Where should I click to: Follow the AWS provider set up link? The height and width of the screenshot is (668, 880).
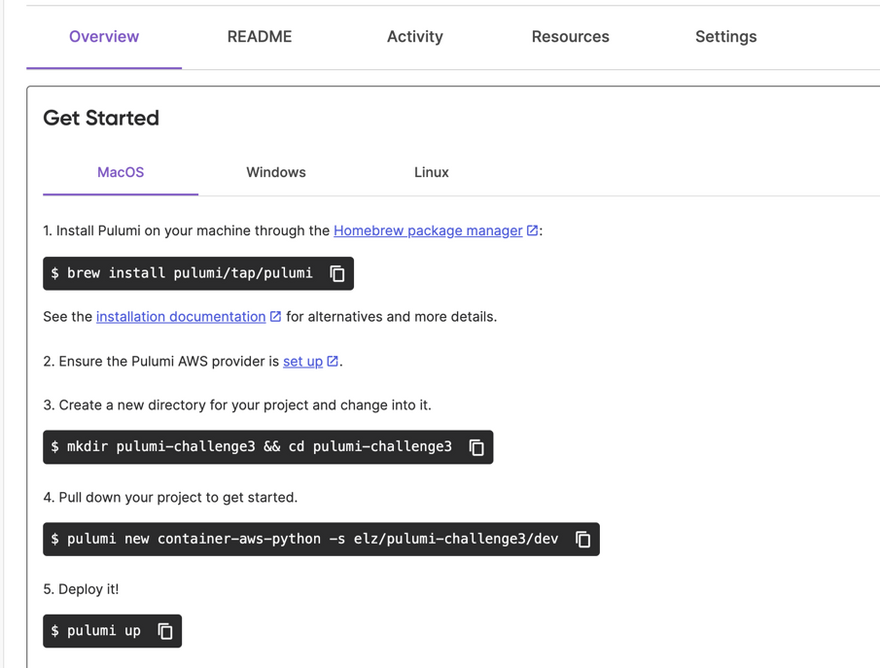[303, 361]
